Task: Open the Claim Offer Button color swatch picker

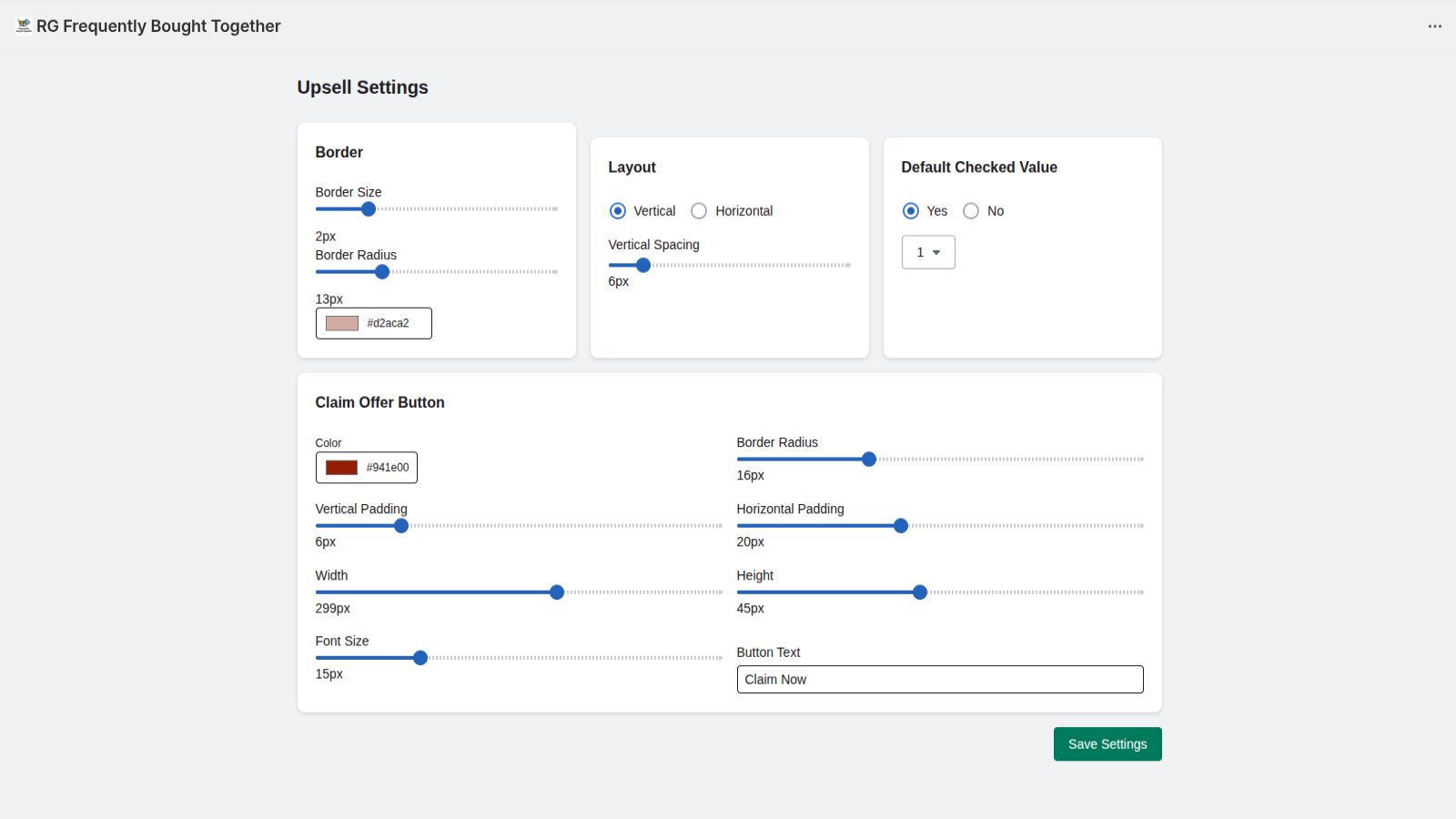Action: pyautogui.click(x=340, y=467)
